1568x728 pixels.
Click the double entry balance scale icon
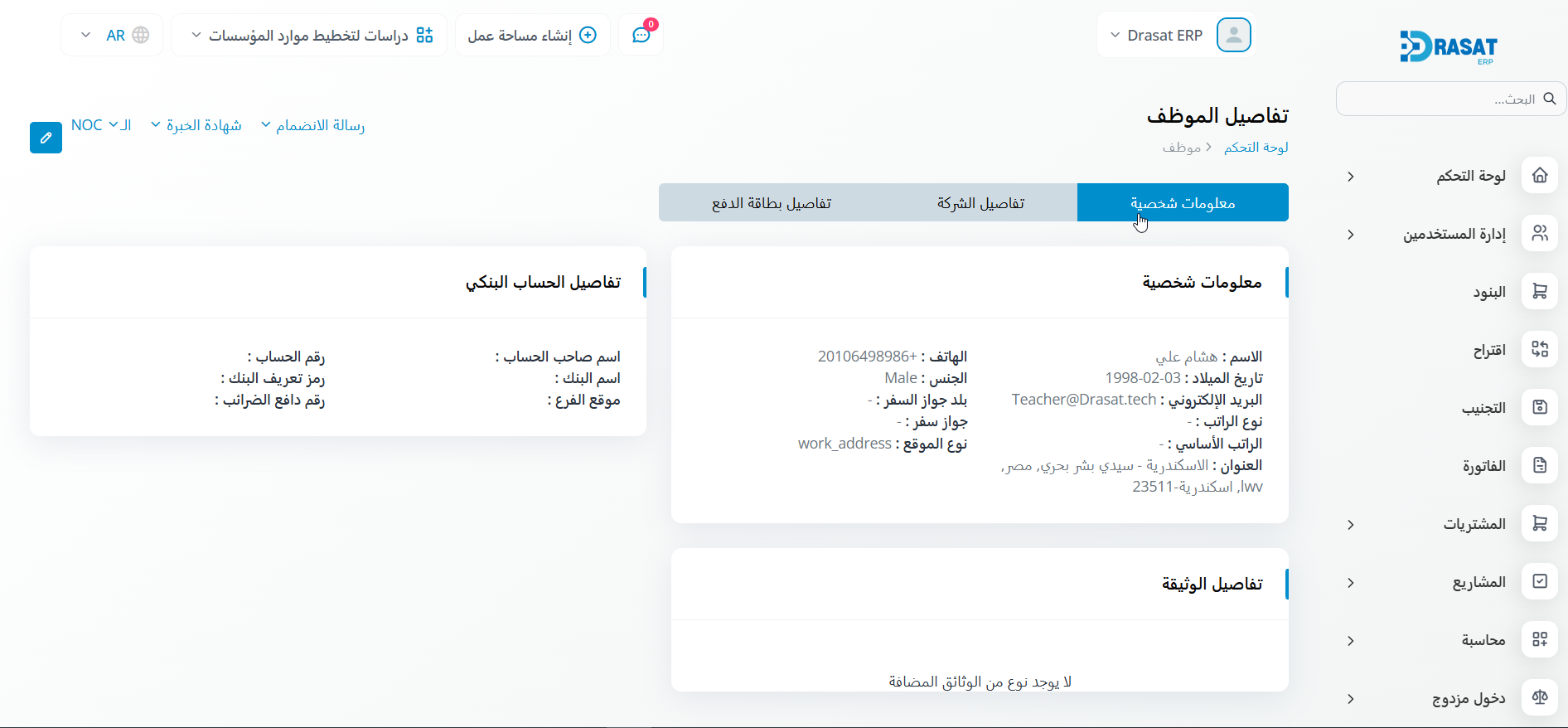click(x=1539, y=698)
